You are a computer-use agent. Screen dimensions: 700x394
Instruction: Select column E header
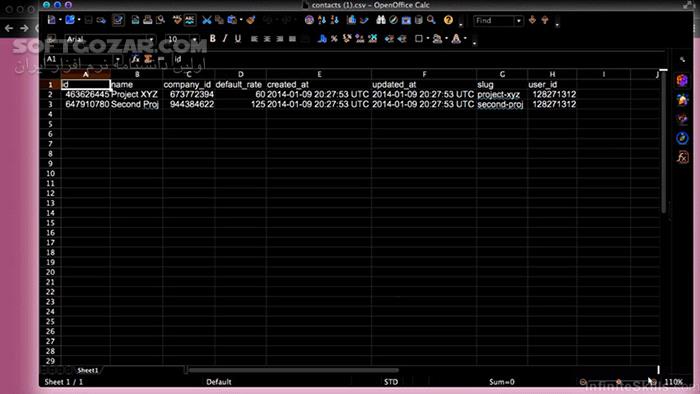point(319,74)
